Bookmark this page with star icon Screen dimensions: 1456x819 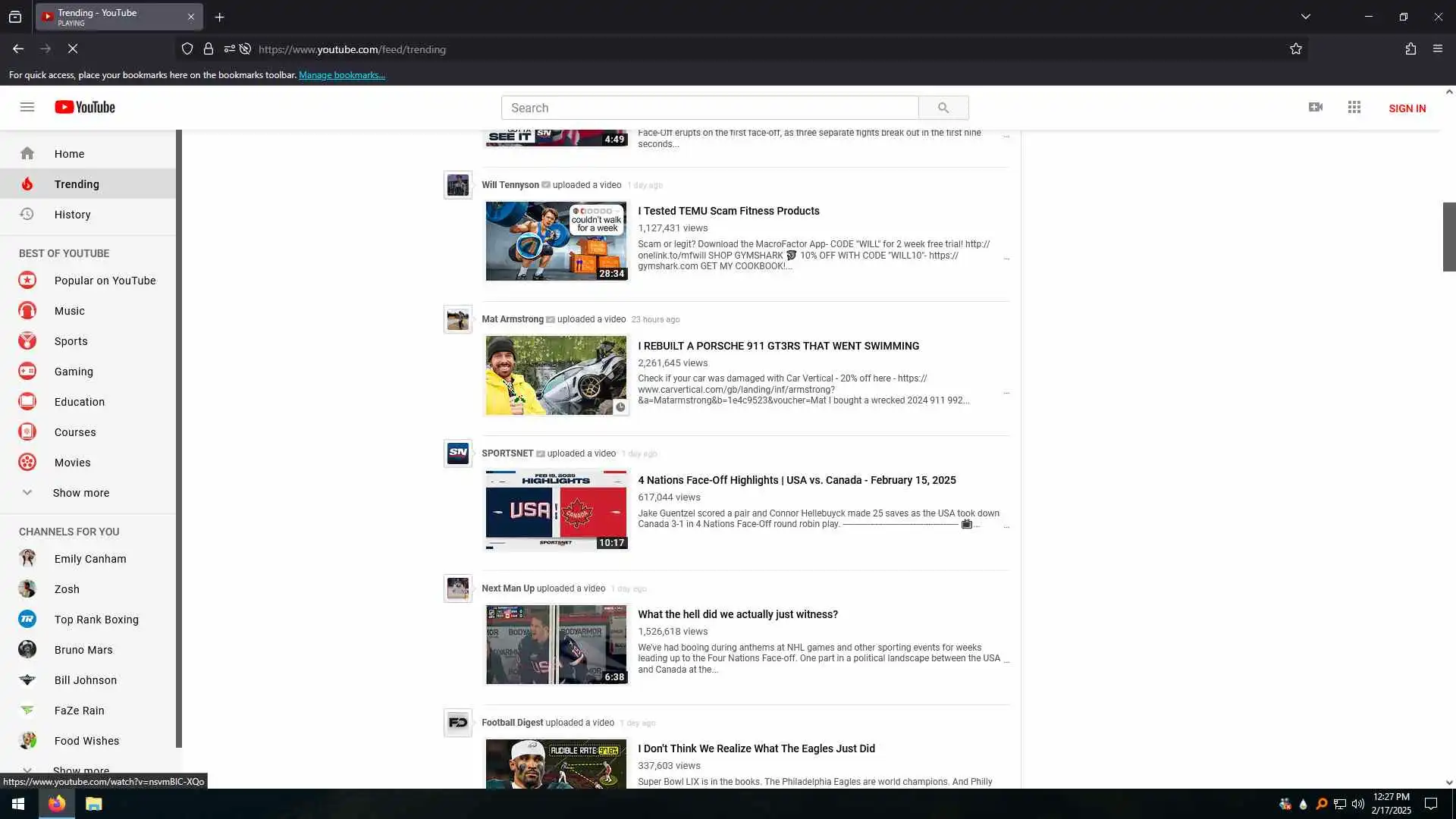[x=1296, y=49]
